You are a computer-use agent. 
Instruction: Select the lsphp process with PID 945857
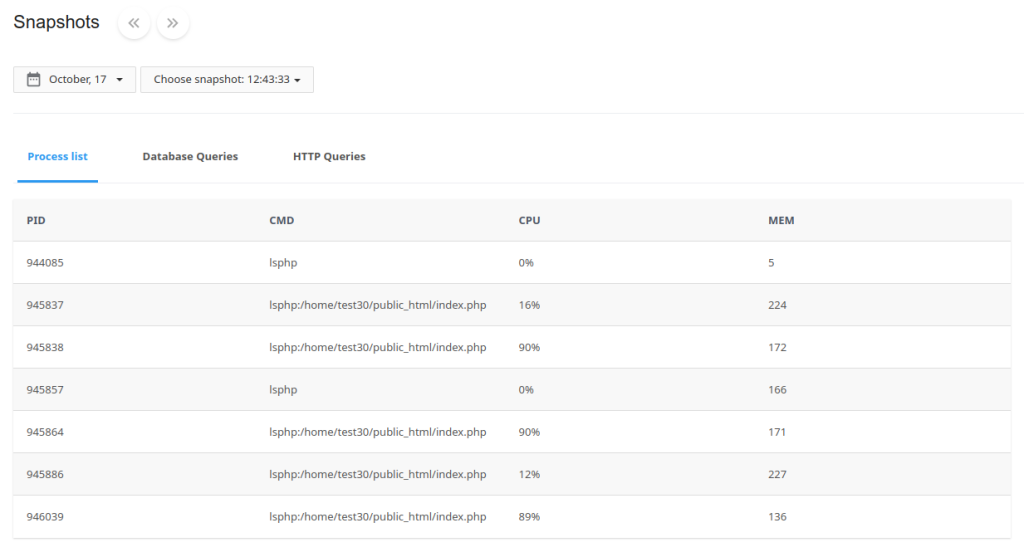click(512, 389)
